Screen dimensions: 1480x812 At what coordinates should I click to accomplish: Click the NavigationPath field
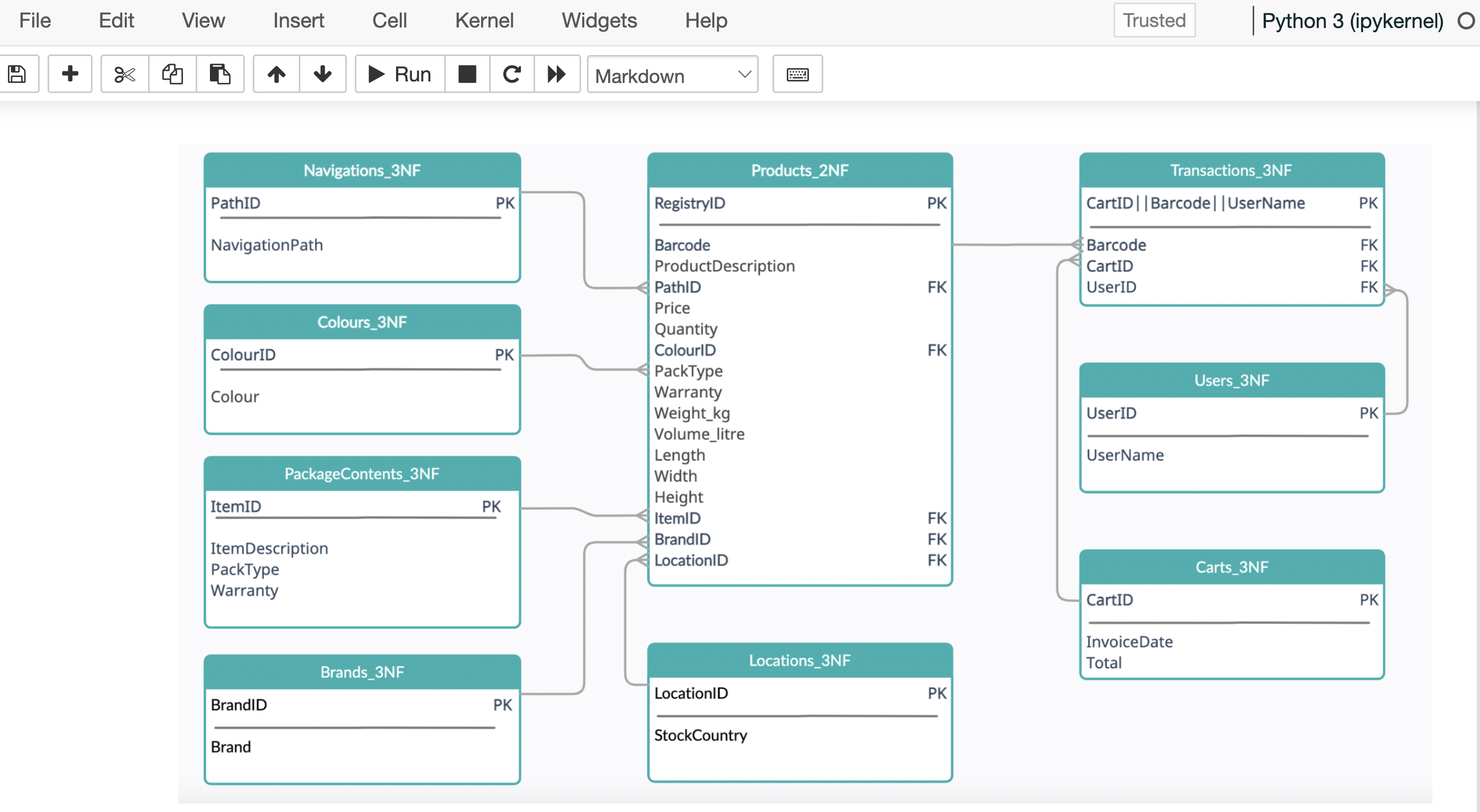click(266, 245)
